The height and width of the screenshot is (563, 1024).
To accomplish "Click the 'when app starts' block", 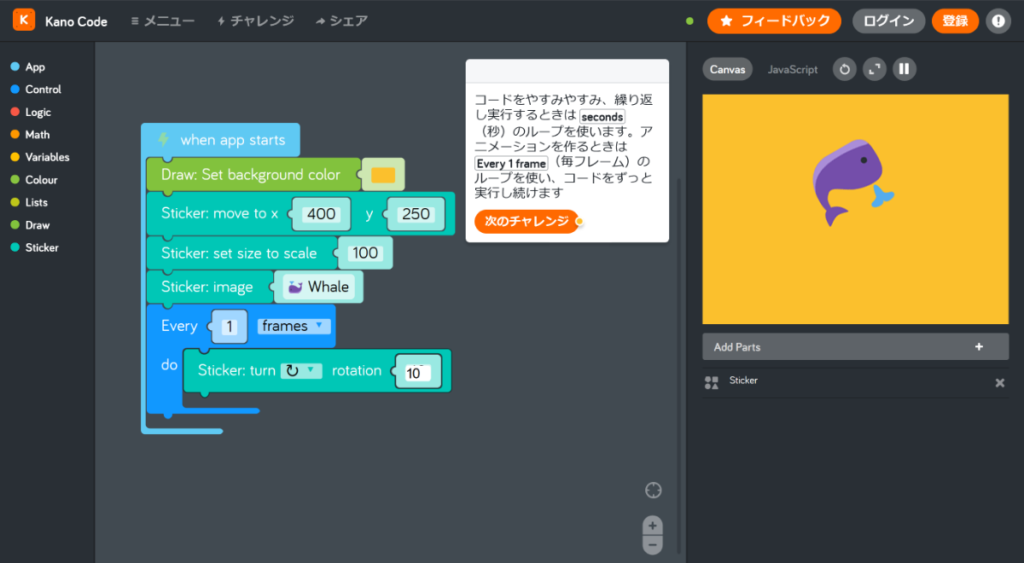I will 221,140.
